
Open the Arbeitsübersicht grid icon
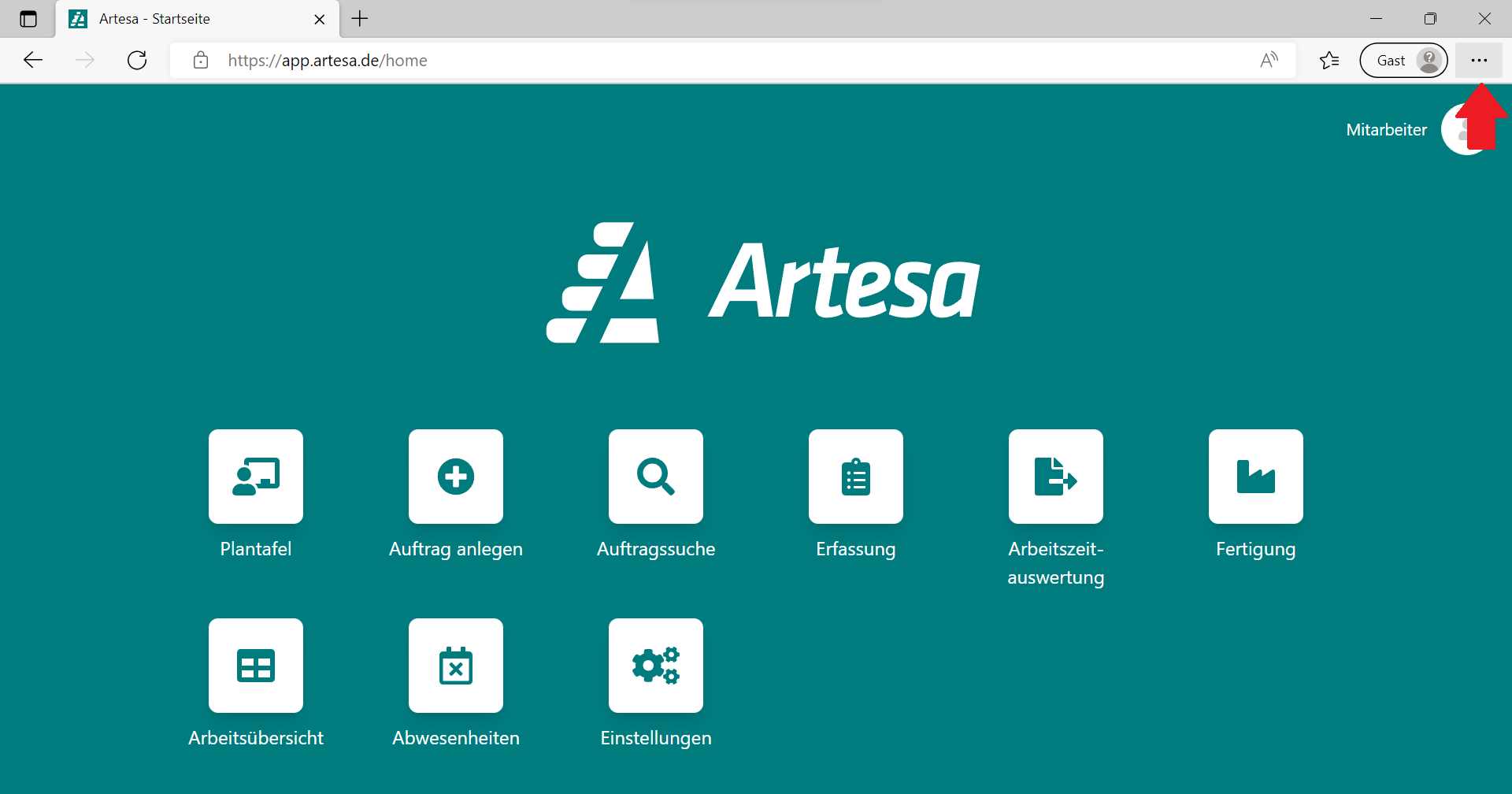pyautogui.click(x=256, y=666)
